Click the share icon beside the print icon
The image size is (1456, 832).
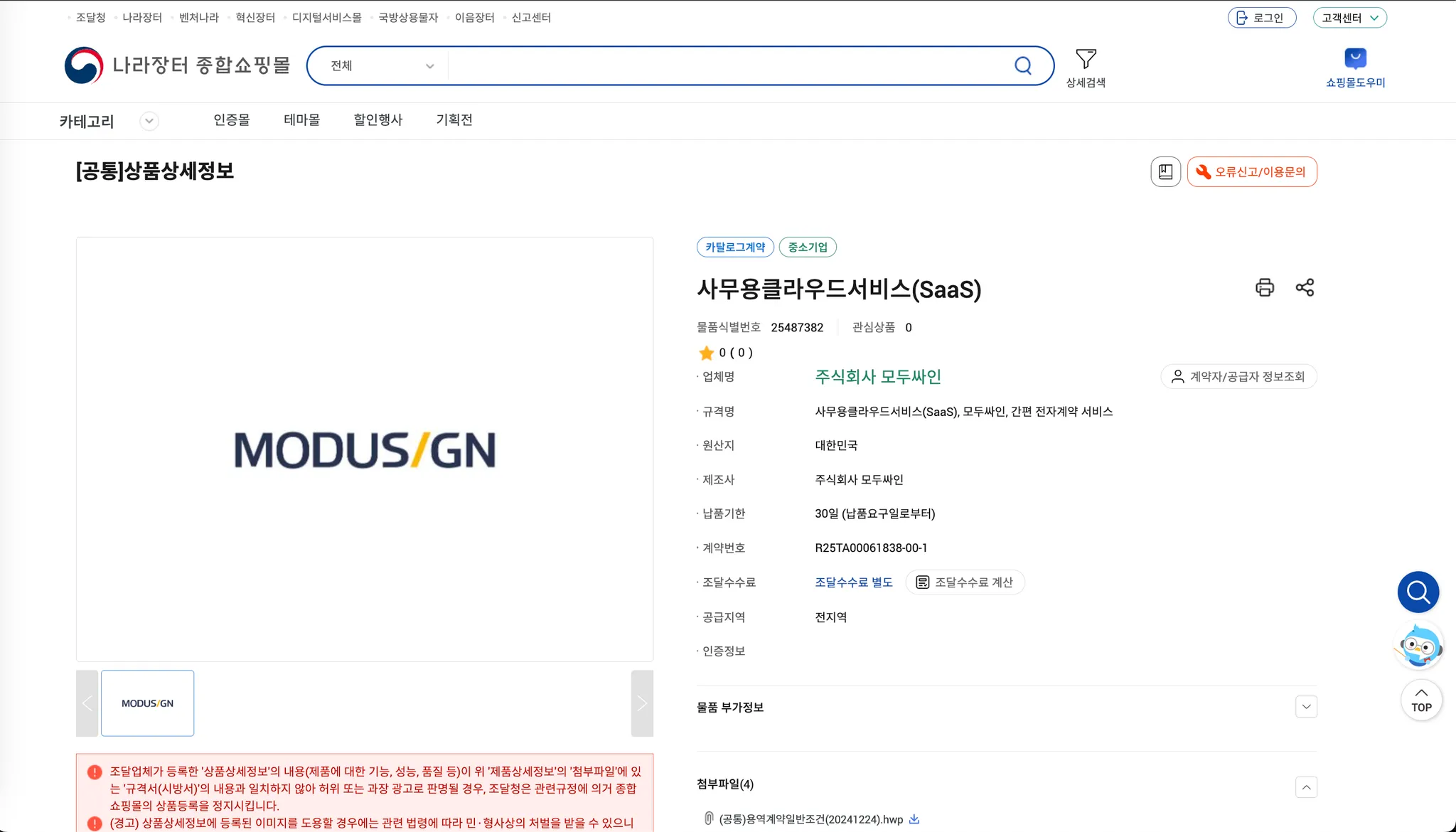coord(1305,287)
